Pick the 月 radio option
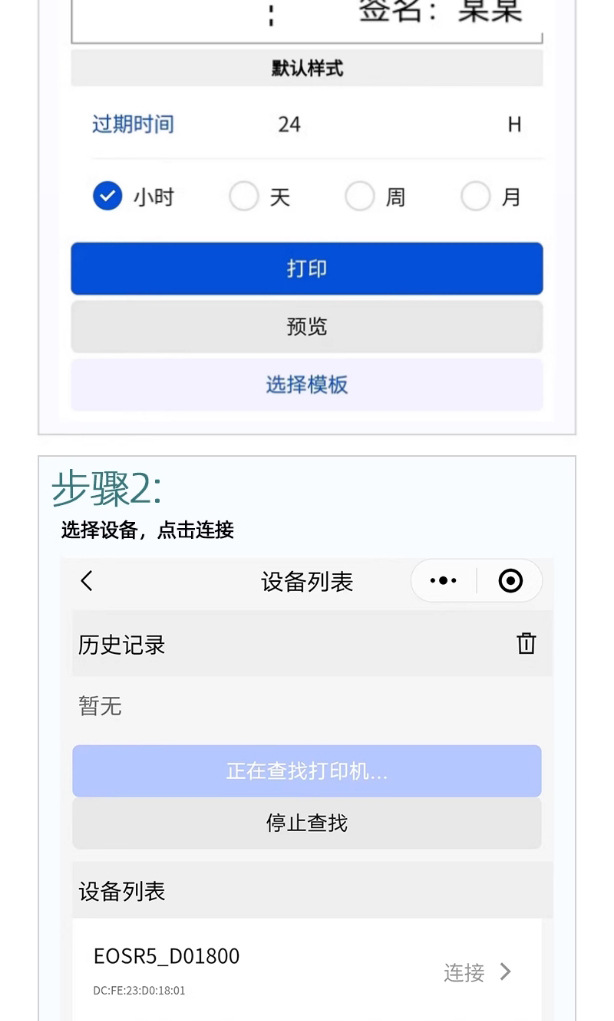This screenshot has height=1021, width=614. pyautogui.click(x=476, y=196)
